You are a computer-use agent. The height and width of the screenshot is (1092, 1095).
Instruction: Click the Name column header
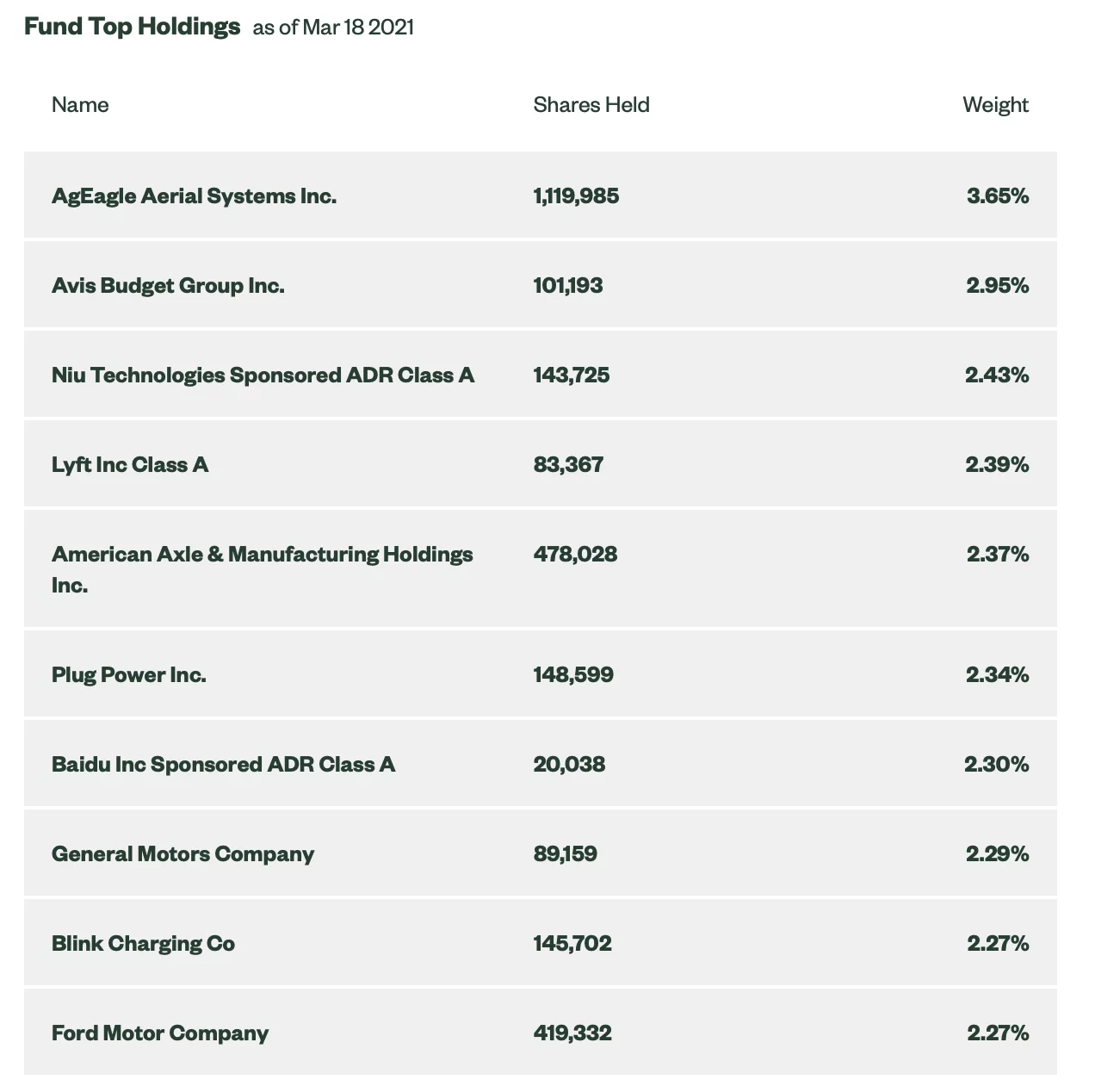(80, 105)
